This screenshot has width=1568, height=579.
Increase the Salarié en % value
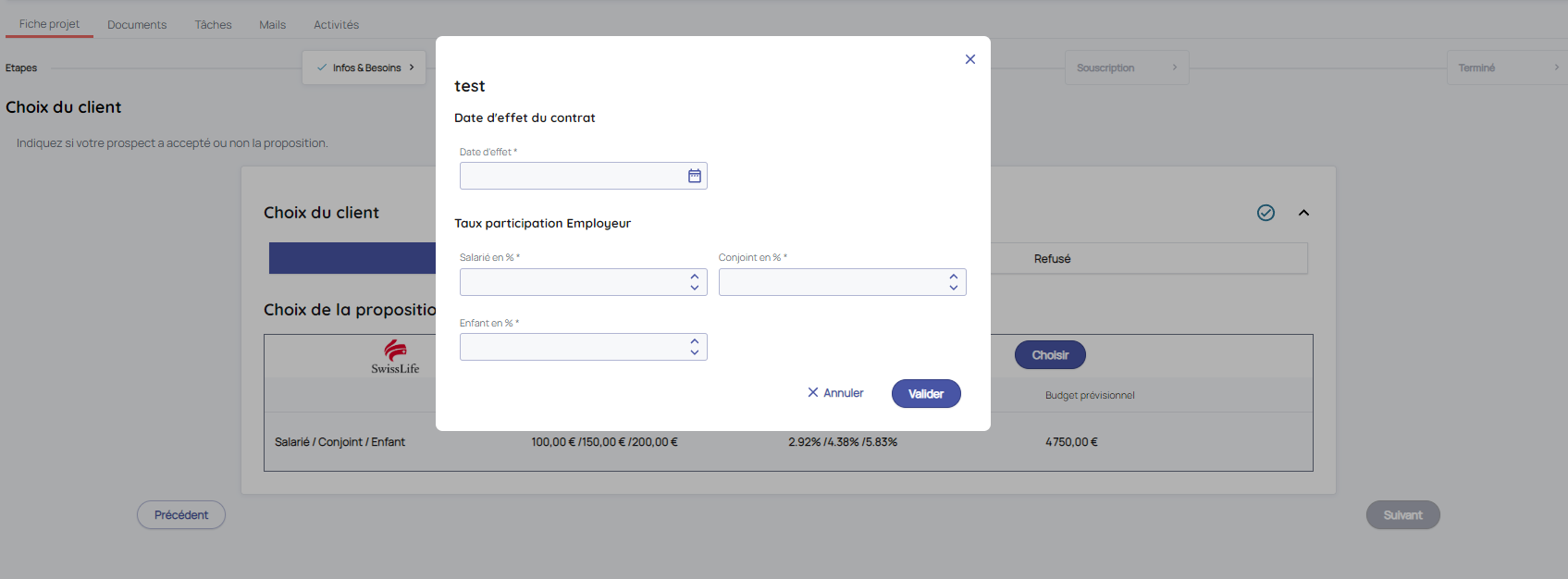click(694, 277)
